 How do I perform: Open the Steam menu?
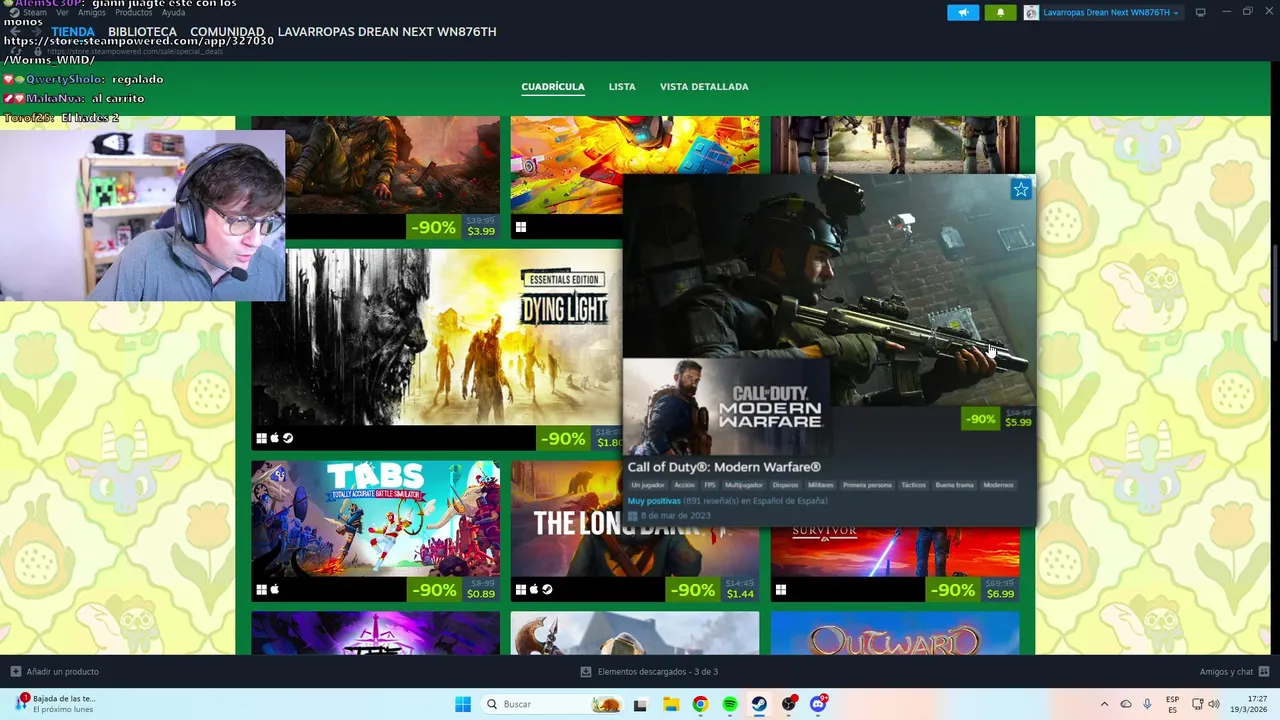[35, 13]
